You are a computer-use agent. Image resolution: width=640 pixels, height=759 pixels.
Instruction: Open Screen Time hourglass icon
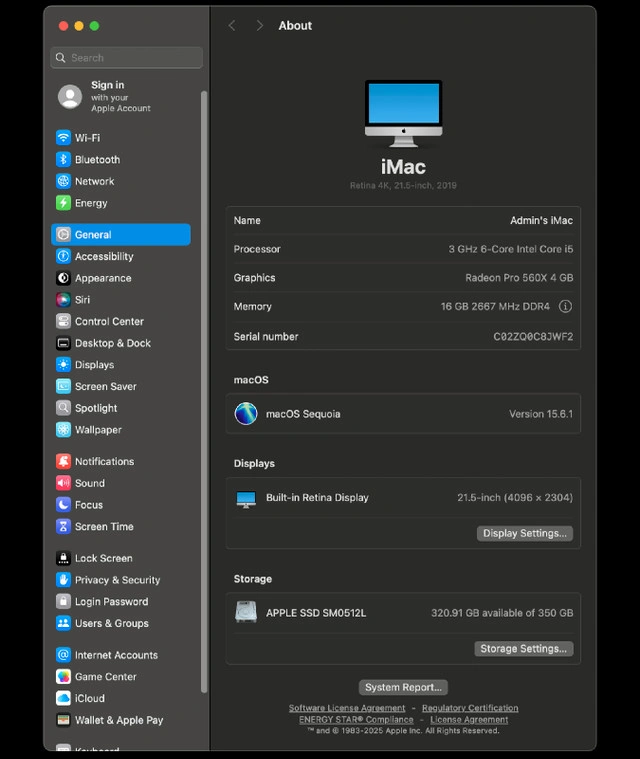[x=63, y=527]
